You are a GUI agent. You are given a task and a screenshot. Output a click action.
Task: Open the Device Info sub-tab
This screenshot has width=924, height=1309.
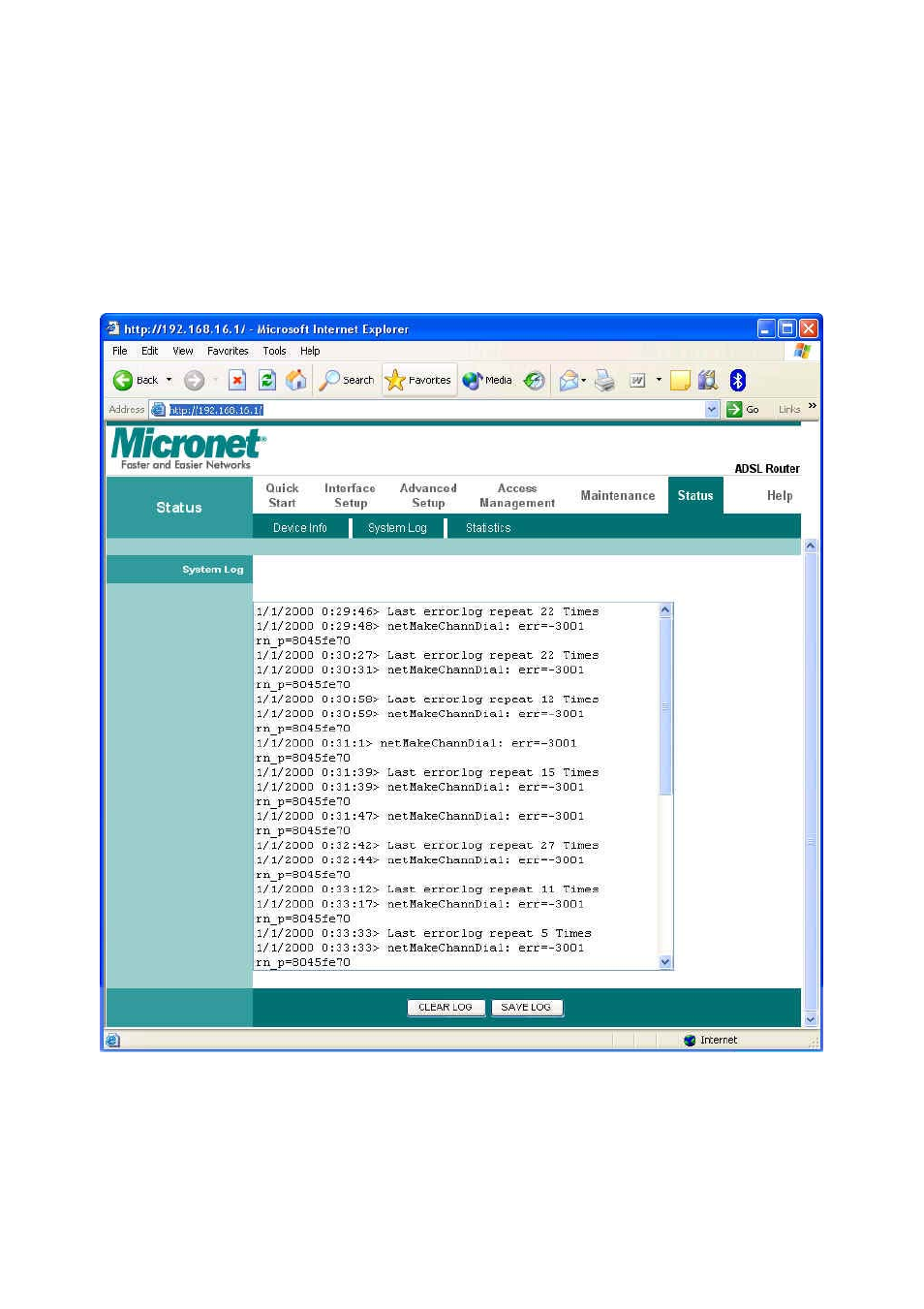point(300,527)
